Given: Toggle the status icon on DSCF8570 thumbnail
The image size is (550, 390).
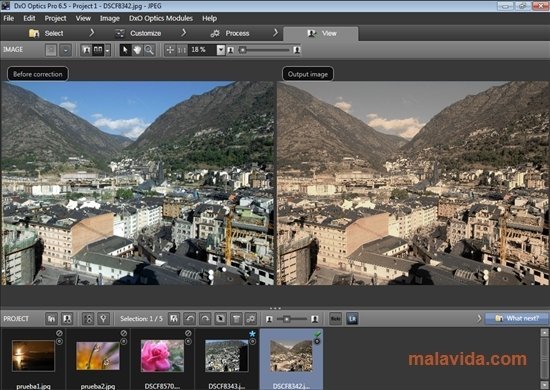Looking at the screenshot, I should (x=188, y=333).
